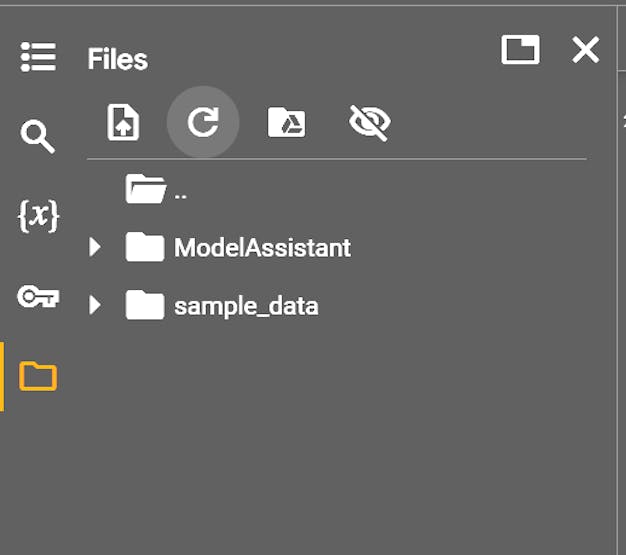This screenshot has height=555, width=626.
Task: Open the Variables {x} panel icon
Action: [x=38, y=215]
